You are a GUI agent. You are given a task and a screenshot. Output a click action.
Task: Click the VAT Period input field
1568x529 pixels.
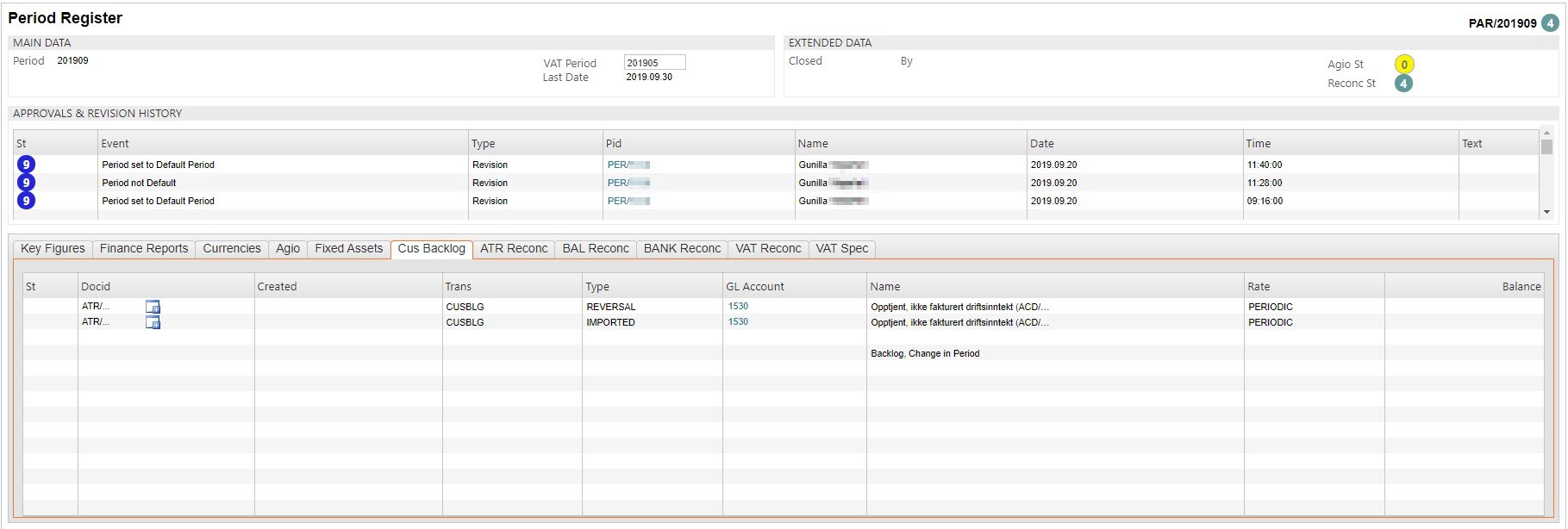click(x=654, y=63)
